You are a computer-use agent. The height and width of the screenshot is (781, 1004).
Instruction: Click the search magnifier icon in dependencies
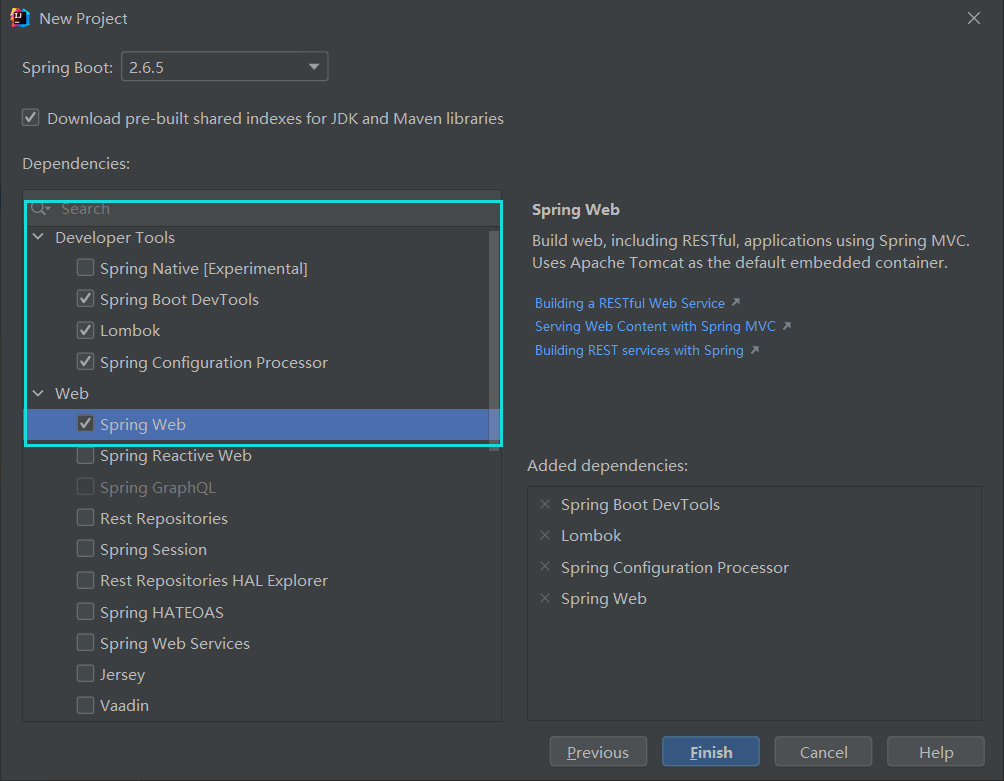[x=38, y=209]
